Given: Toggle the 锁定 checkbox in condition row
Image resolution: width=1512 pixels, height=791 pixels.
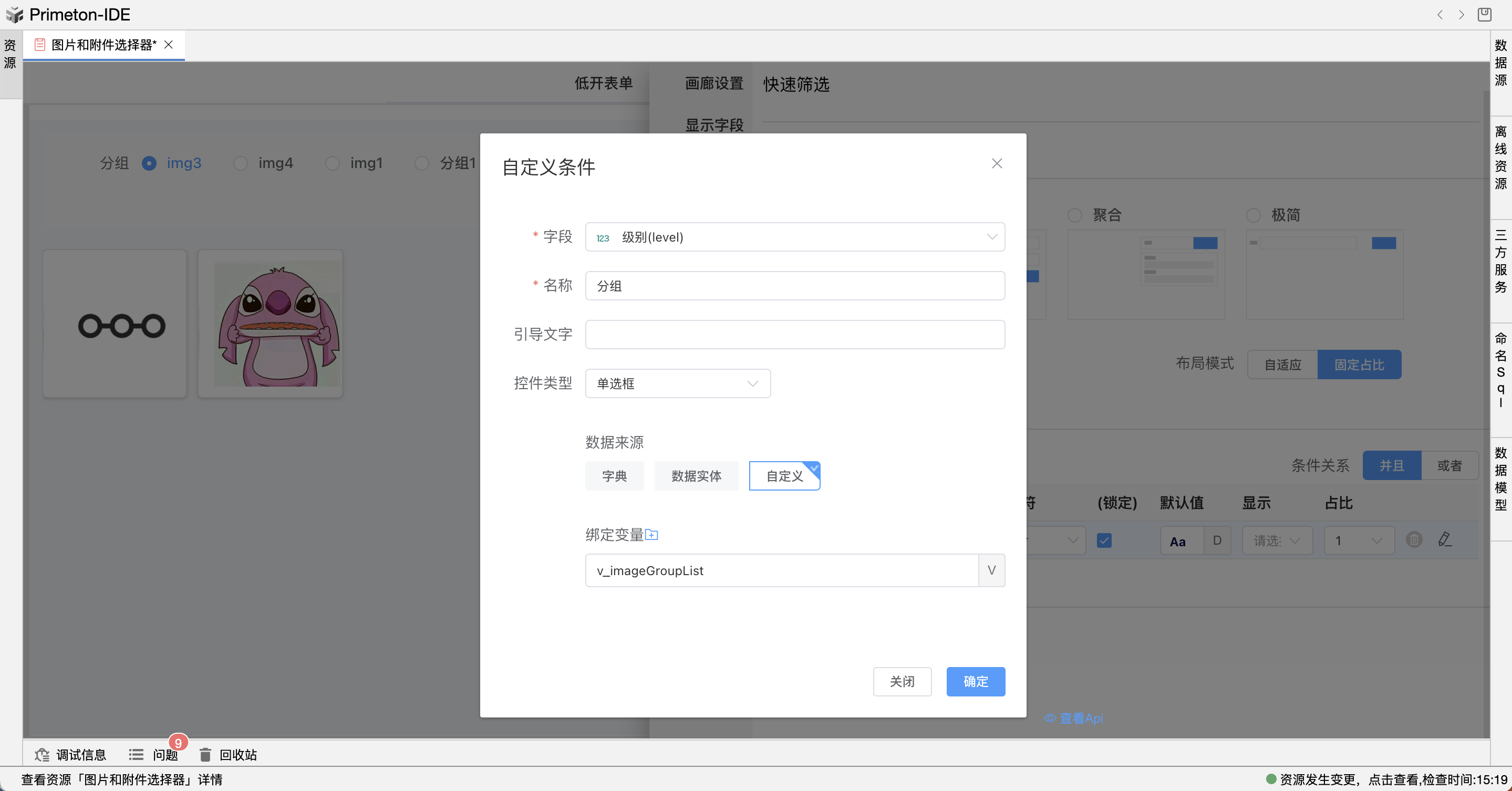Looking at the screenshot, I should [1104, 540].
